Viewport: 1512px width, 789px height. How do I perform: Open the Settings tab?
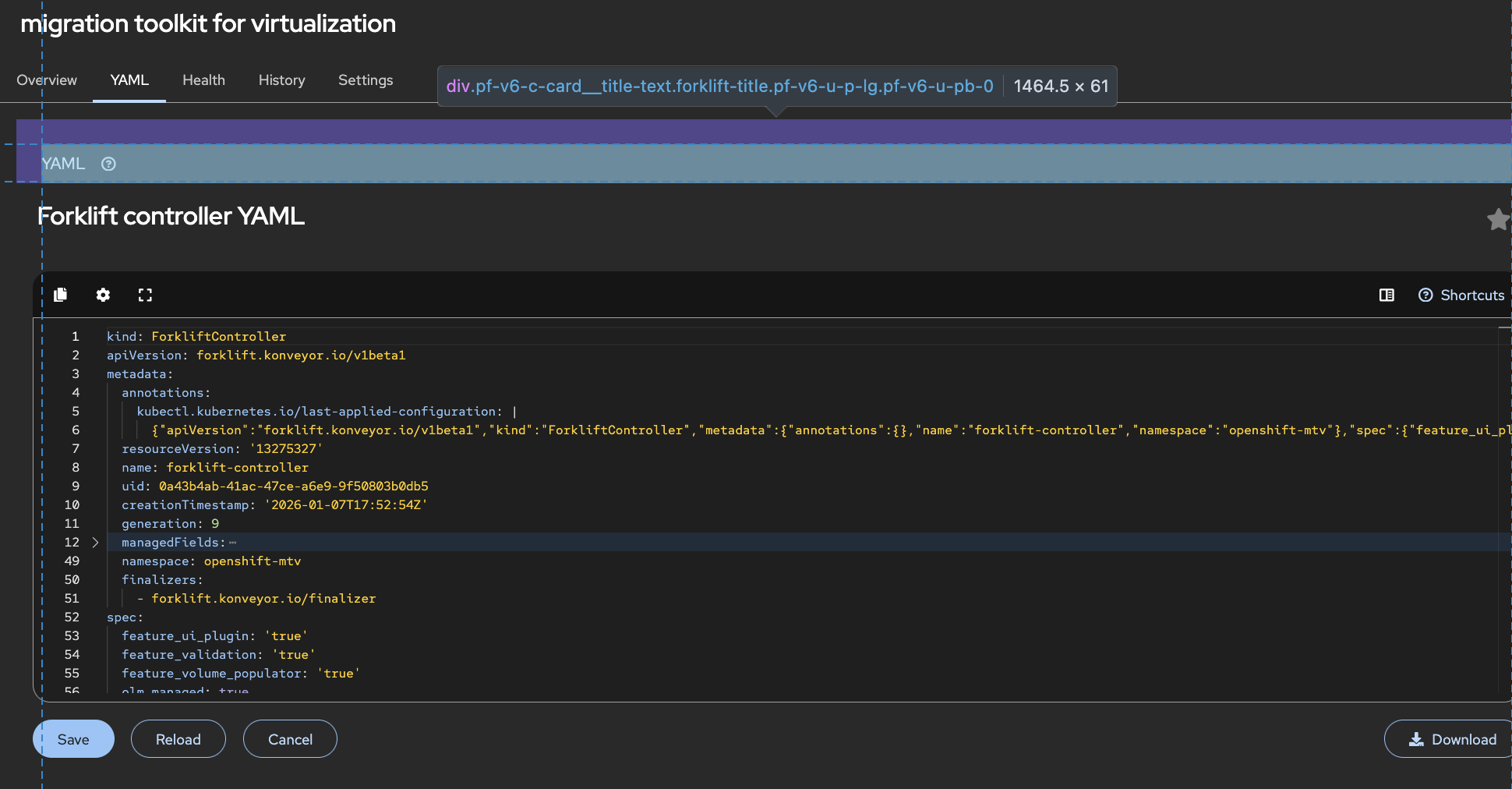tap(366, 80)
